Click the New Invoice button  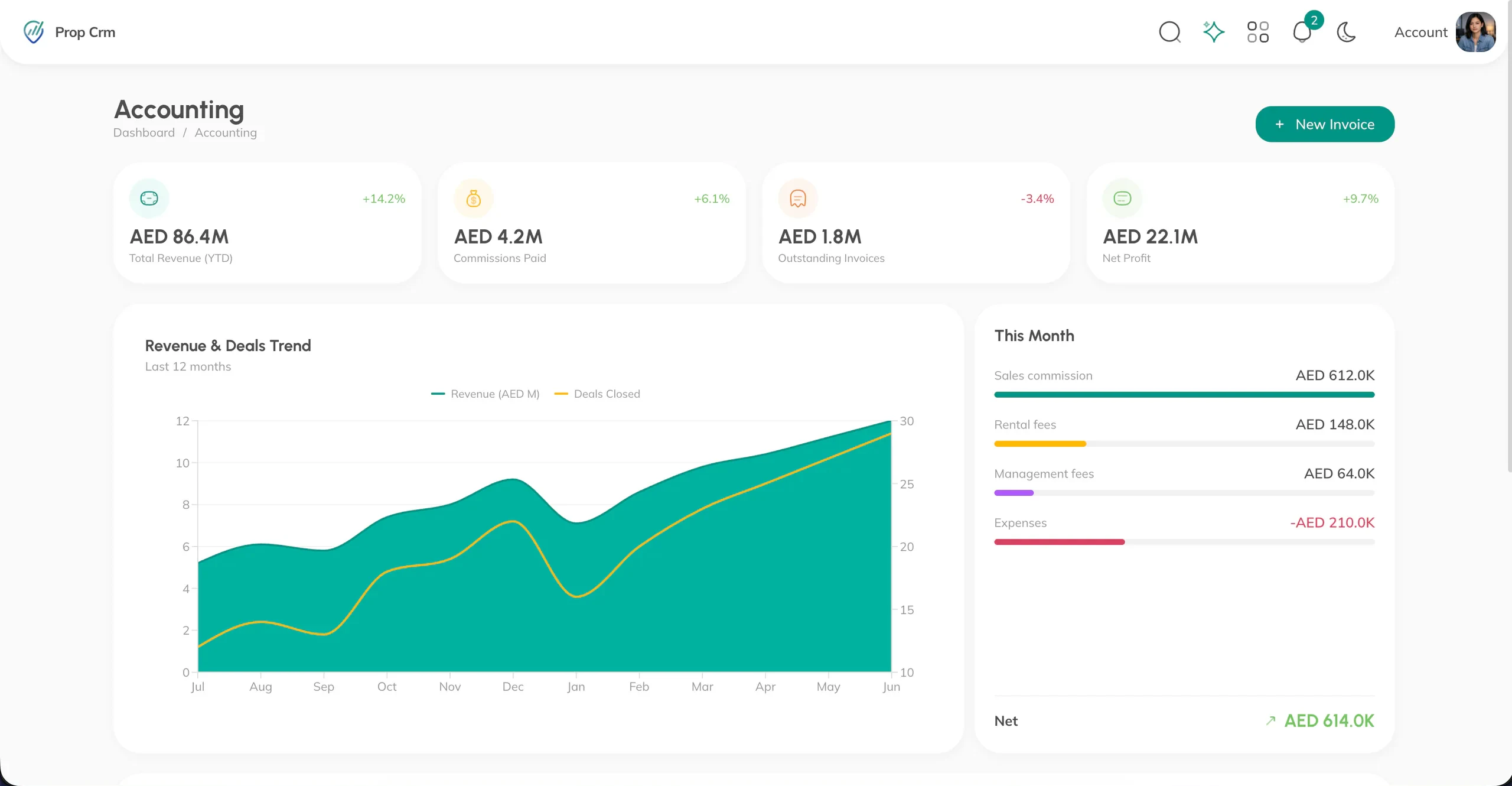[x=1325, y=124]
